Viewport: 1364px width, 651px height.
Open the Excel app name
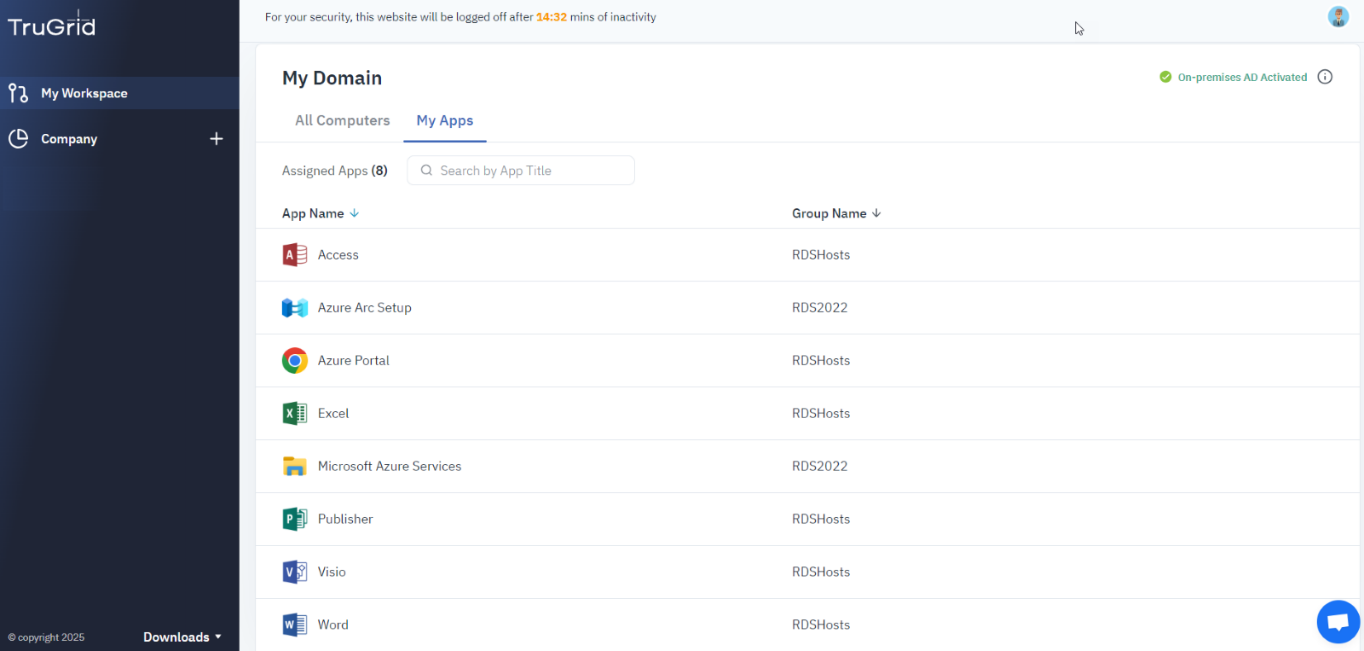[x=333, y=413]
